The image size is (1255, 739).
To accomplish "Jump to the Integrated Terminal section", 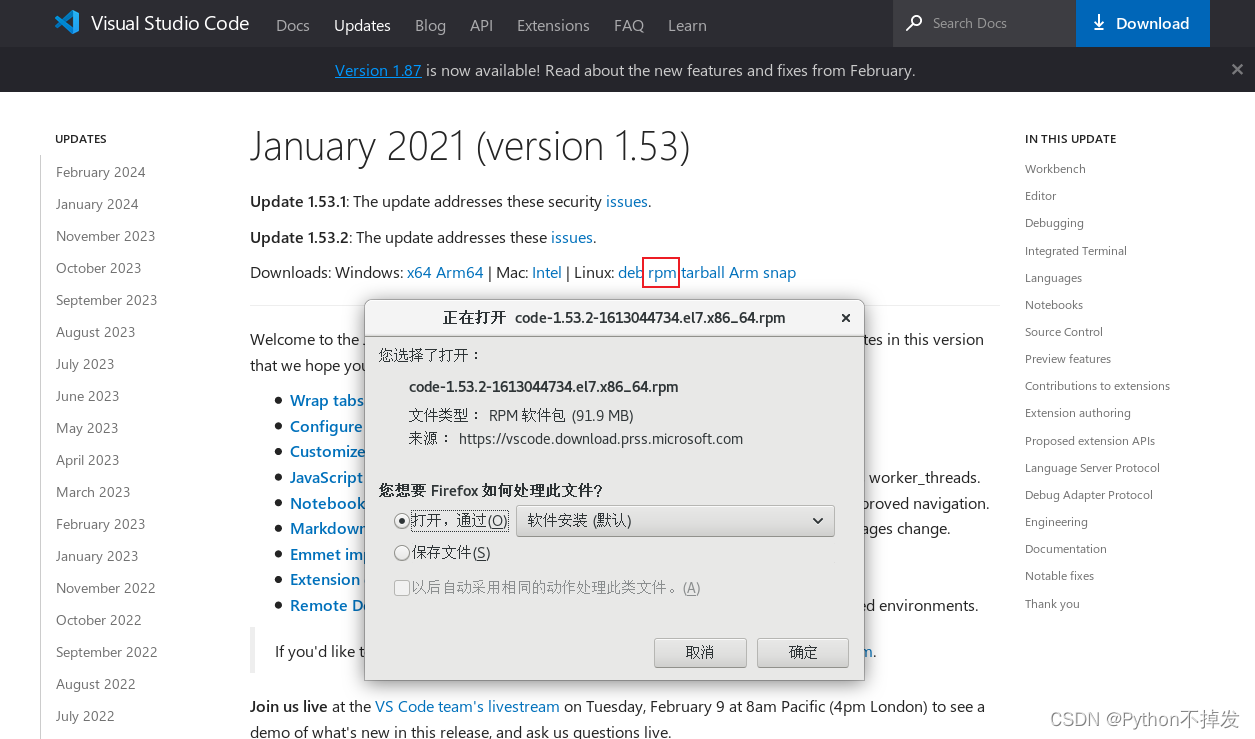I will click(x=1076, y=251).
